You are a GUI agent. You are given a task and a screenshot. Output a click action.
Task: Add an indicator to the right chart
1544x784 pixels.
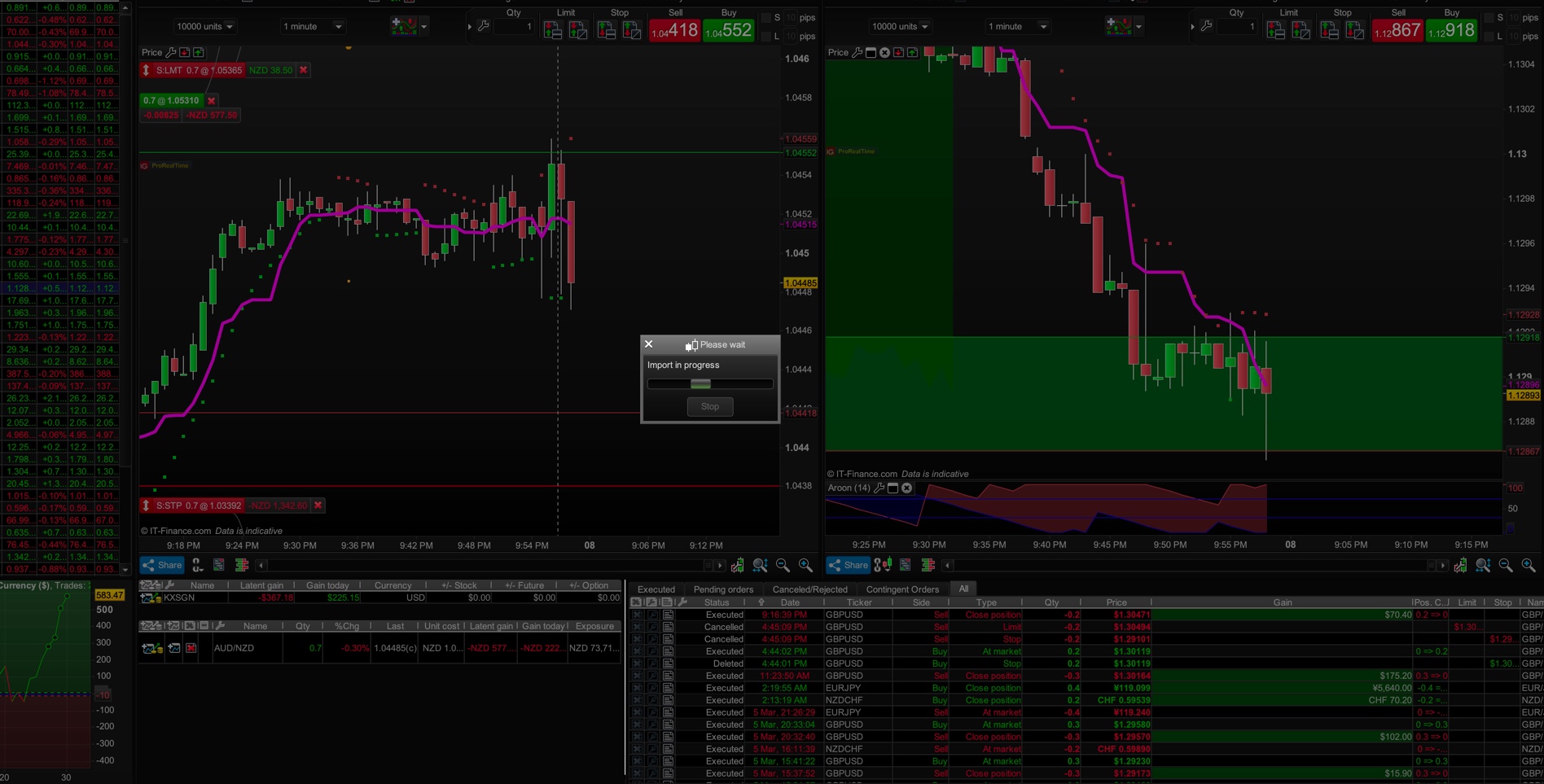1118,26
